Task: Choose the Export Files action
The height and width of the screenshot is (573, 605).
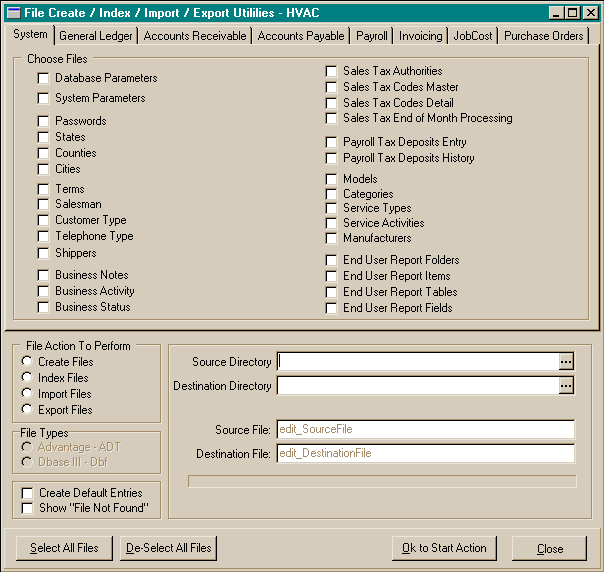Action: pos(28,410)
